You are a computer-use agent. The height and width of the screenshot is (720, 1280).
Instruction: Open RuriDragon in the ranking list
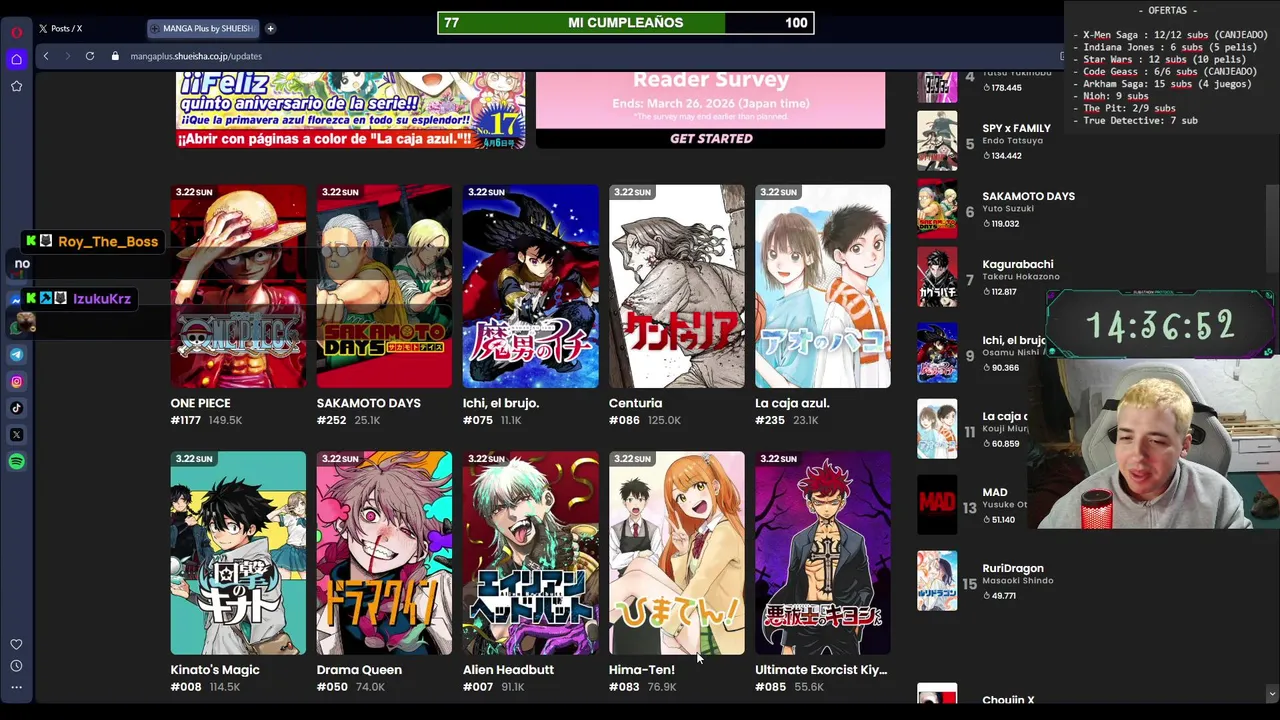click(x=1012, y=568)
